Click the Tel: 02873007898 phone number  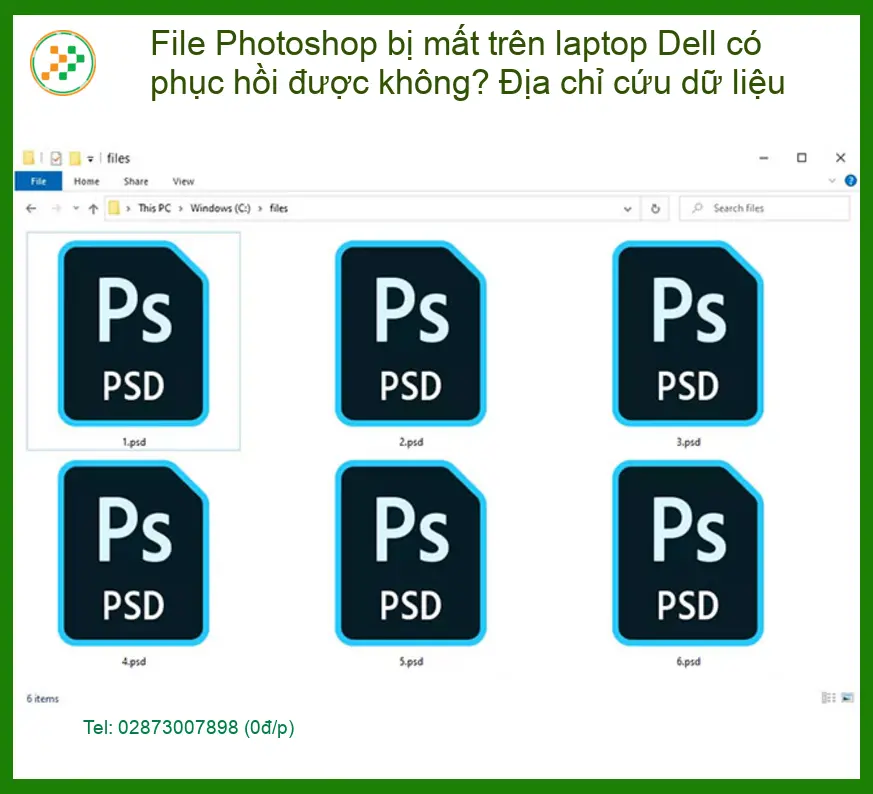point(189,727)
